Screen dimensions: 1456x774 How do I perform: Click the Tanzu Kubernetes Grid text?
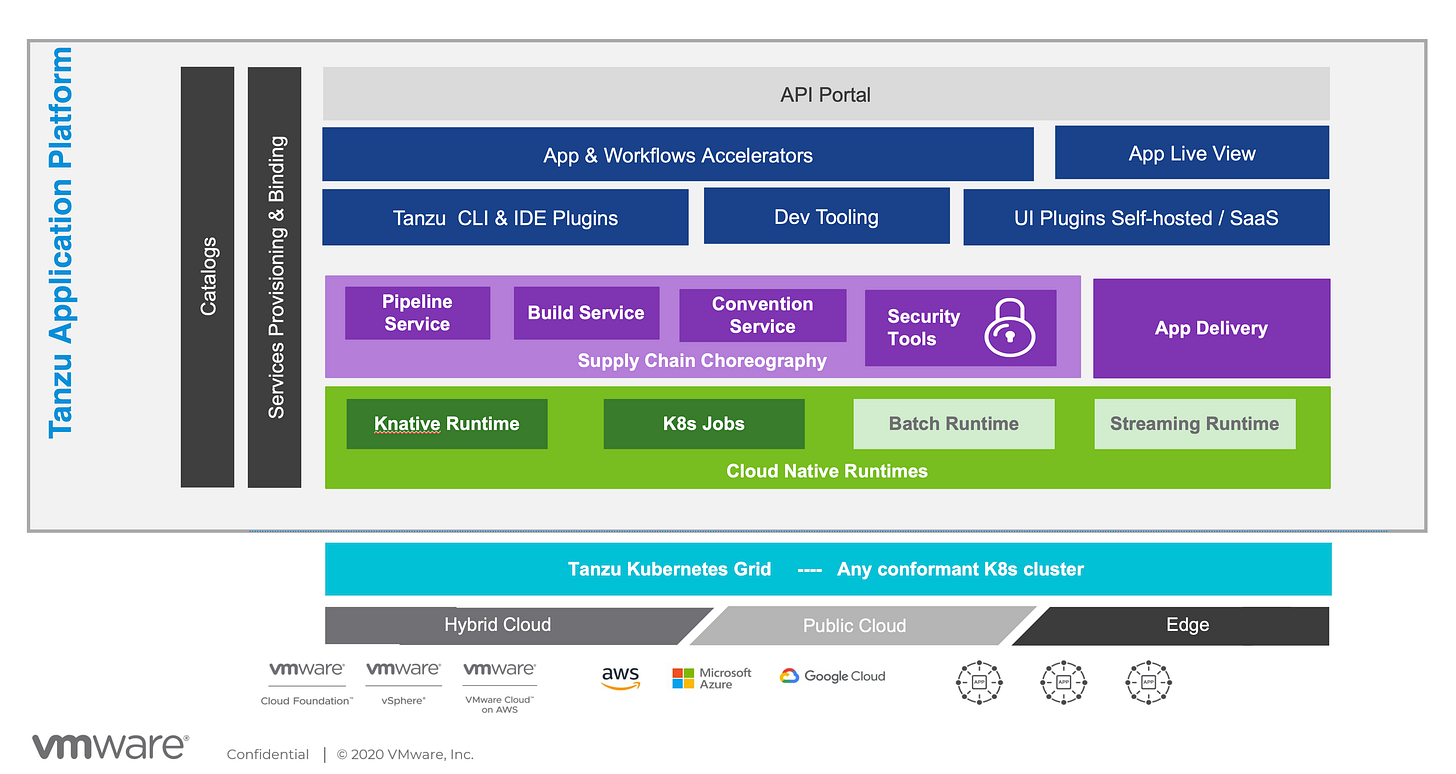[669, 569]
